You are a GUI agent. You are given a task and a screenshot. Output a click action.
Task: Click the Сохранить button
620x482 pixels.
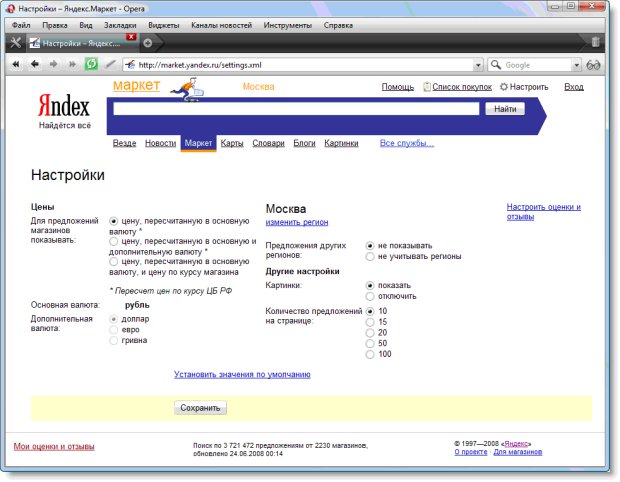coord(200,408)
